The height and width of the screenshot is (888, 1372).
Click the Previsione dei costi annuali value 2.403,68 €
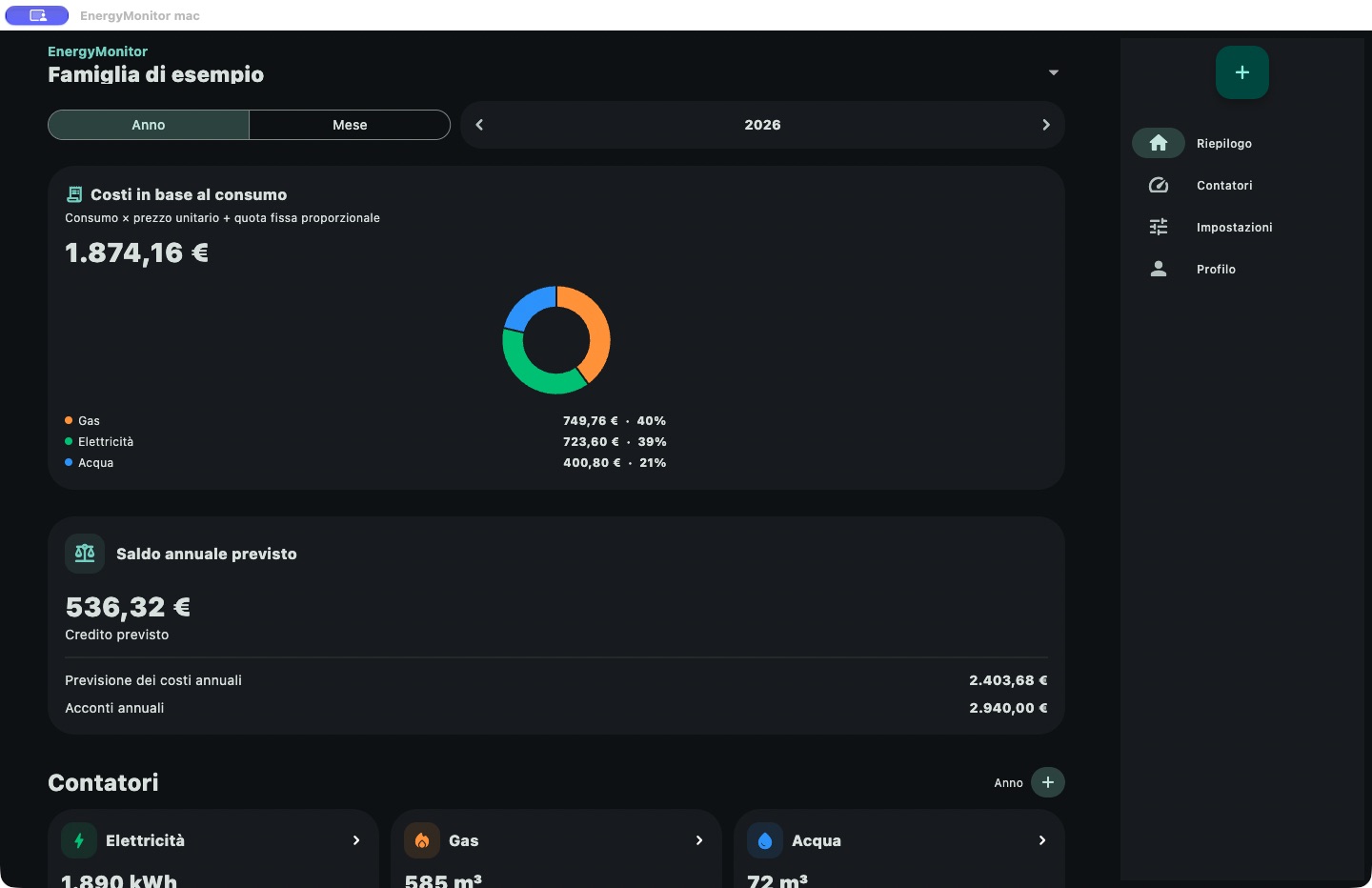1008,680
